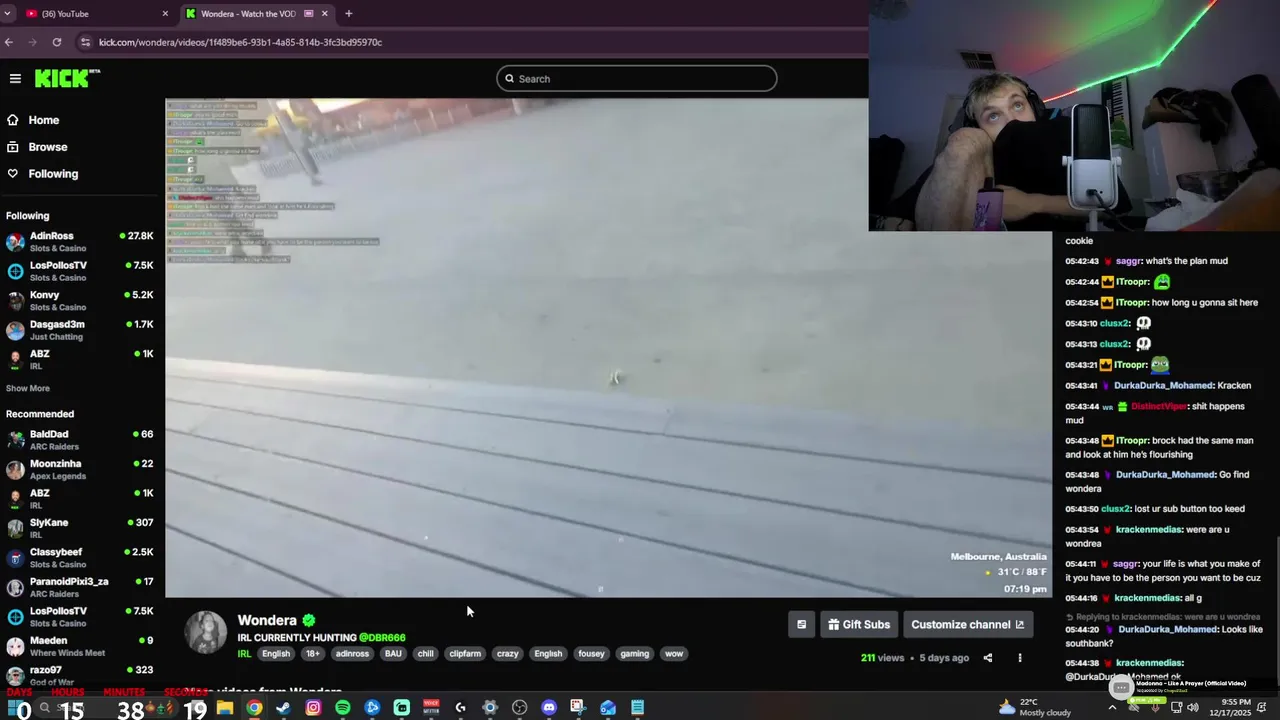Open Konvy channel in Following list
This screenshot has height=720, width=1280.
click(x=80, y=301)
